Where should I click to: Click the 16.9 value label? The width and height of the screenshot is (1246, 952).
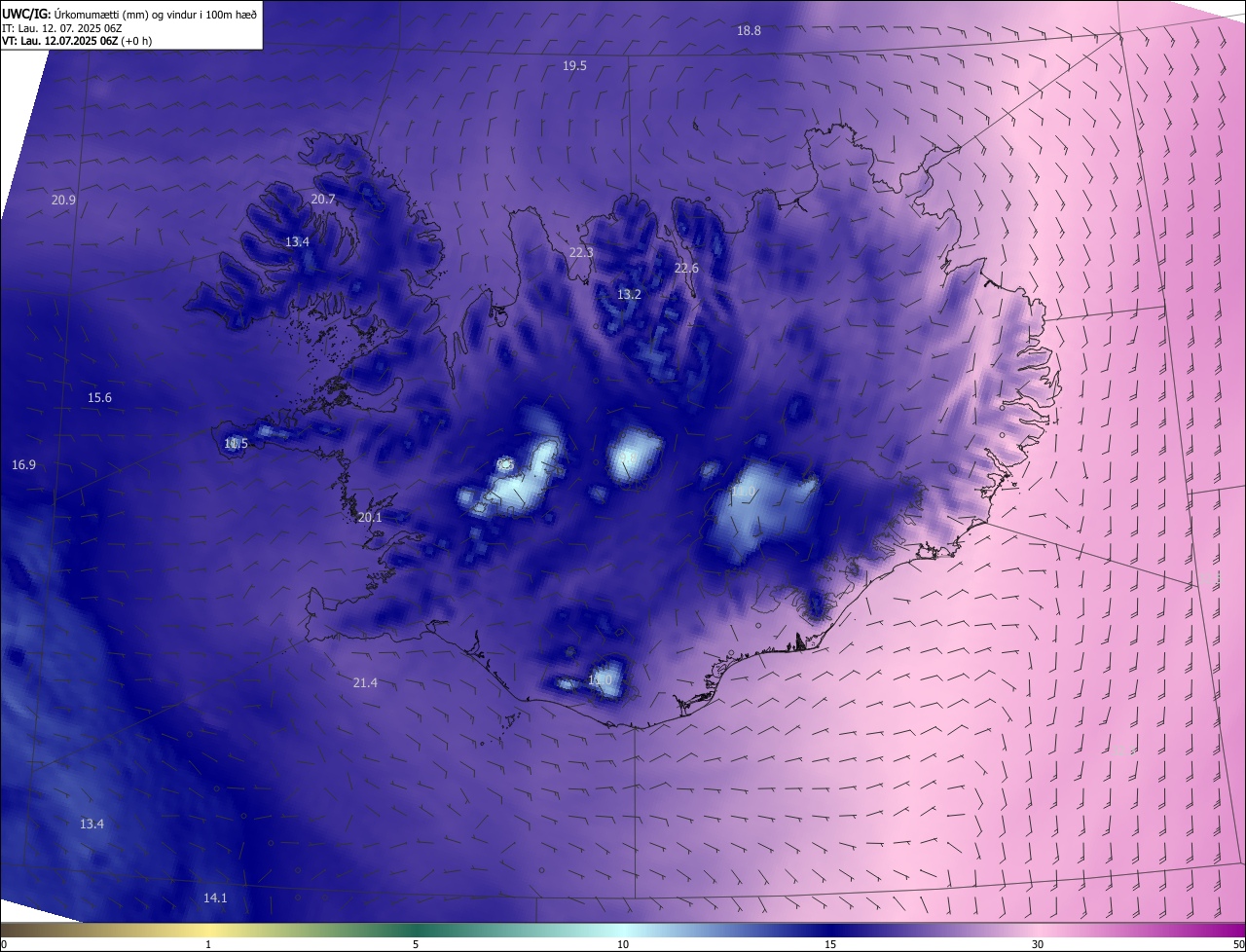click(x=23, y=465)
